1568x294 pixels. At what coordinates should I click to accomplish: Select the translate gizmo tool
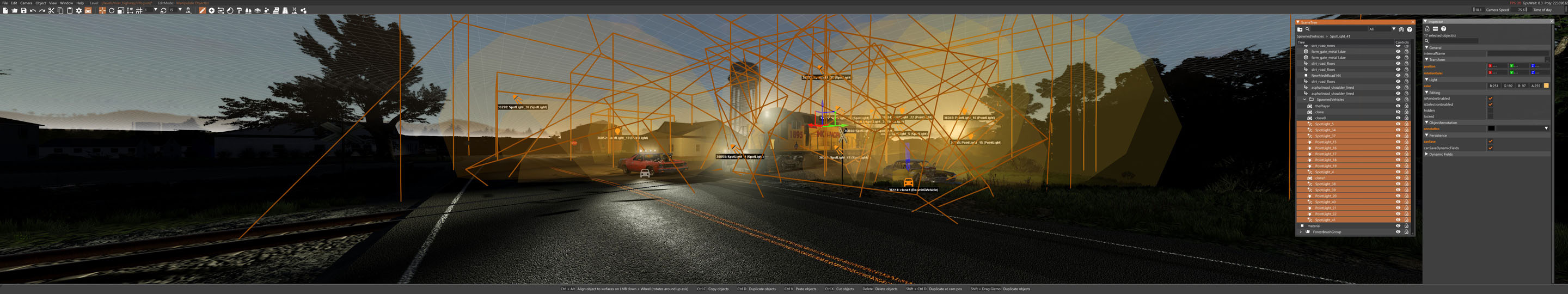[102, 10]
